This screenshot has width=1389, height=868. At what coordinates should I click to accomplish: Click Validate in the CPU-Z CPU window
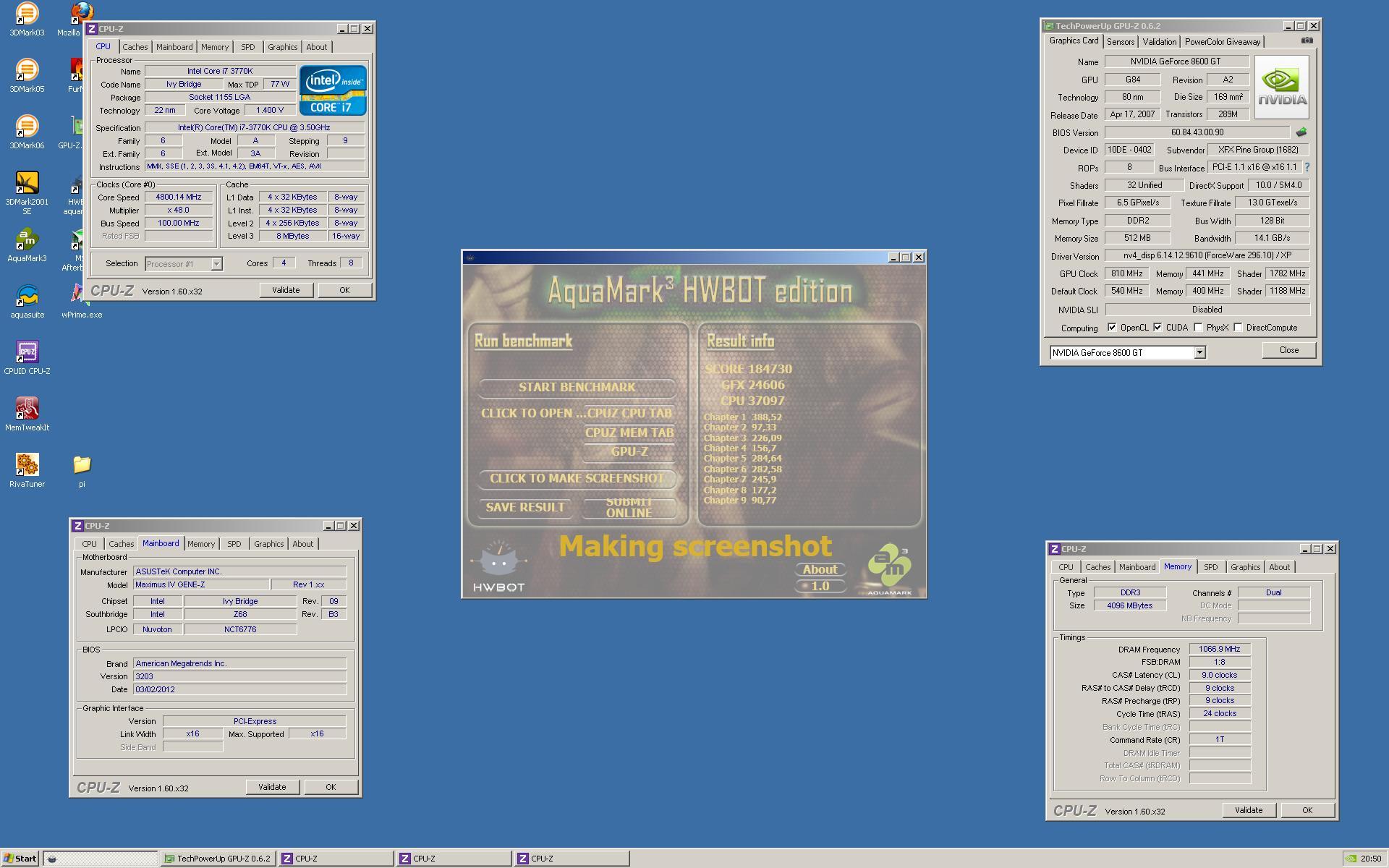(x=286, y=290)
